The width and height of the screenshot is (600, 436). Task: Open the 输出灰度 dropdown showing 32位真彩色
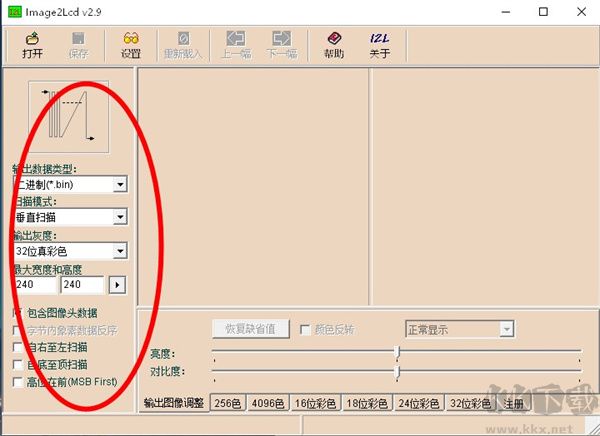point(70,251)
